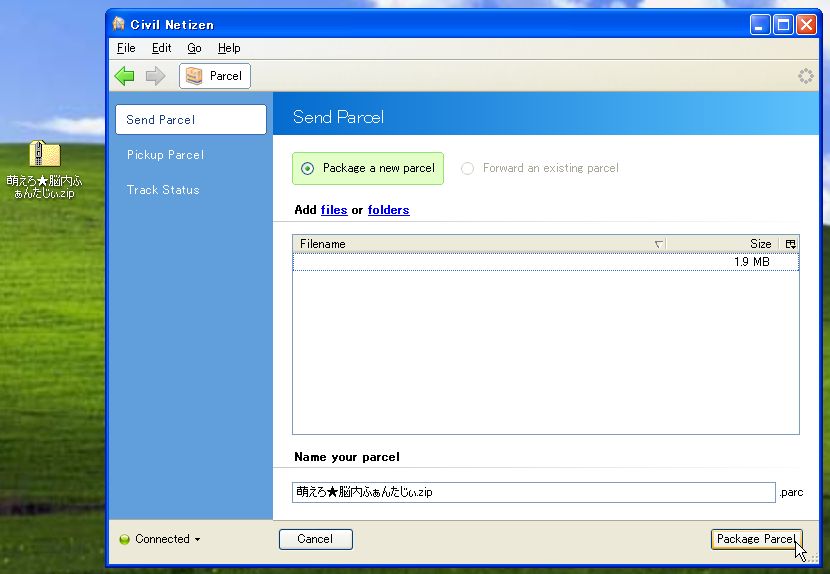
Task: Minimize the Civil Netizen window
Action: click(760, 24)
